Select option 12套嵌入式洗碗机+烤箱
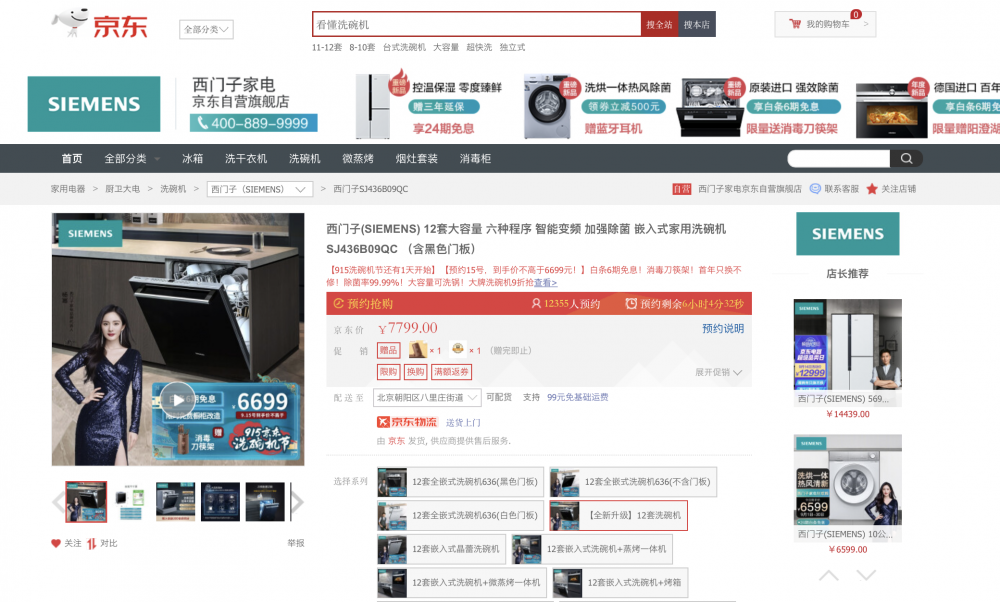 point(620,583)
